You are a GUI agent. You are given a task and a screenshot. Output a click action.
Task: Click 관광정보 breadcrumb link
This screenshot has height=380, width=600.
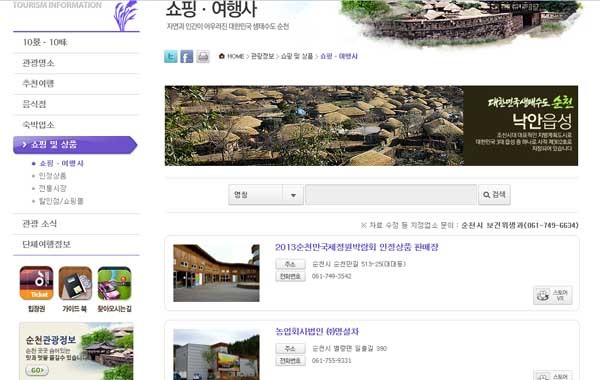pyautogui.click(x=262, y=56)
